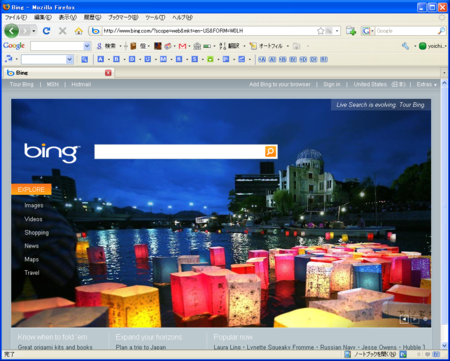Viewport: 450px width, 361px height.
Task: Expand the Google Toolbar search box dropdown
Action: point(87,46)
